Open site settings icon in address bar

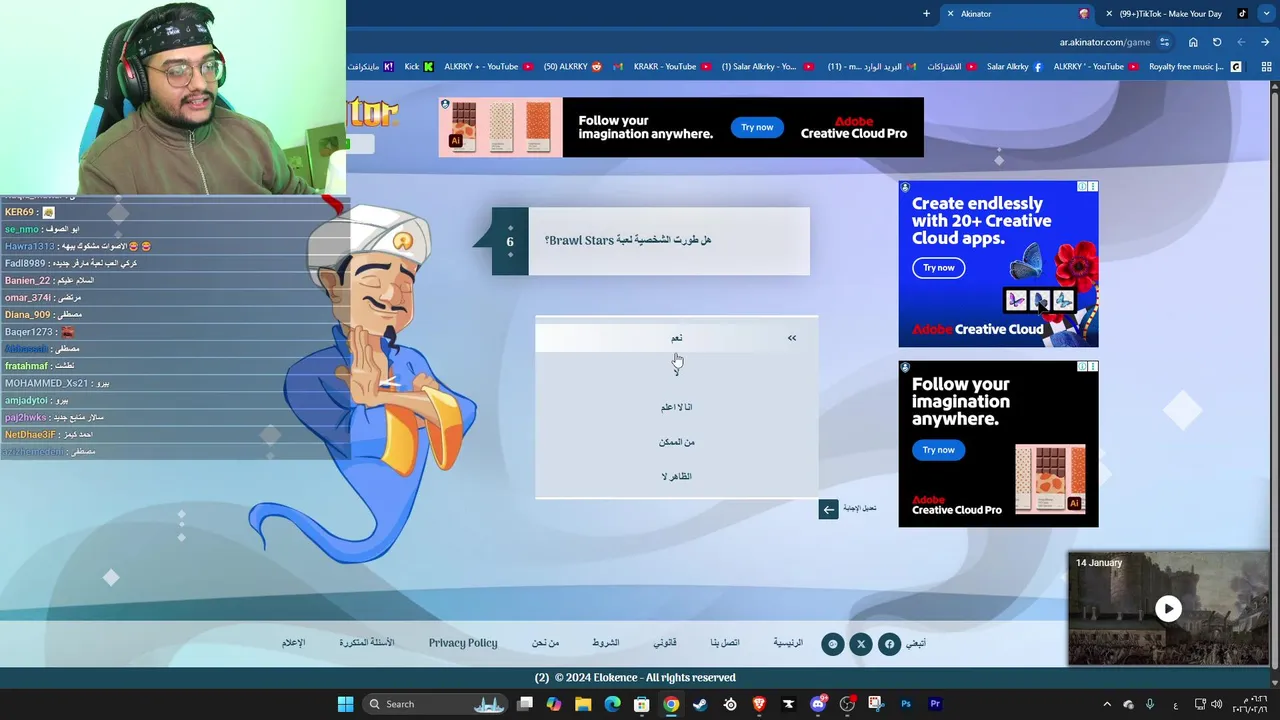coord(1165,42)
